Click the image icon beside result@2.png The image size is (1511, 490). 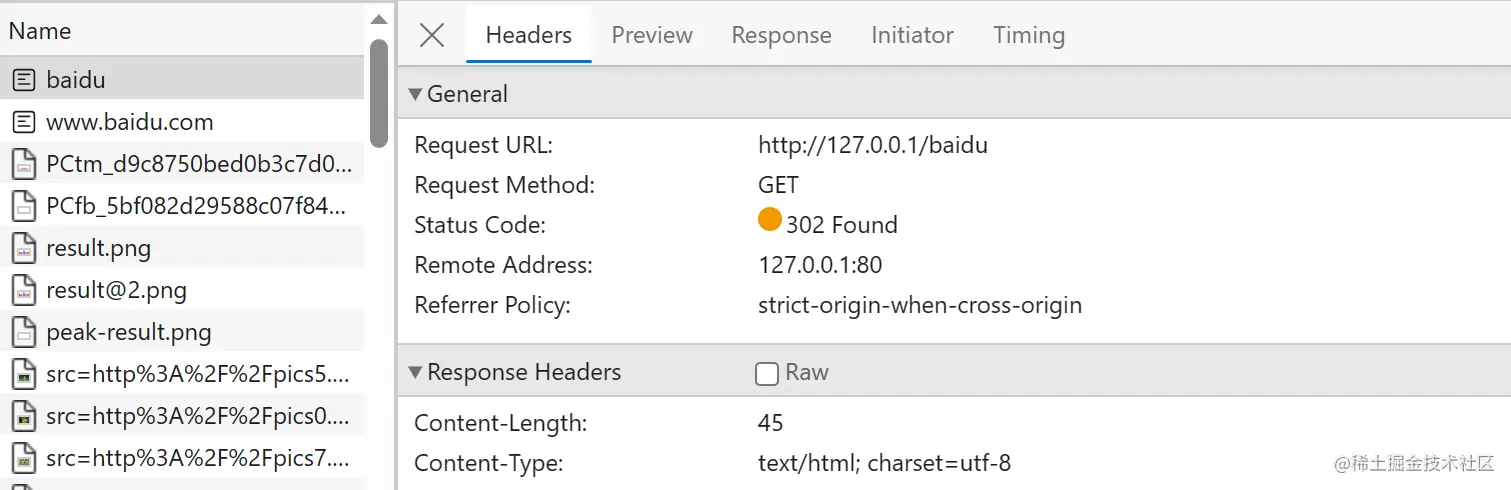[24, 290]
